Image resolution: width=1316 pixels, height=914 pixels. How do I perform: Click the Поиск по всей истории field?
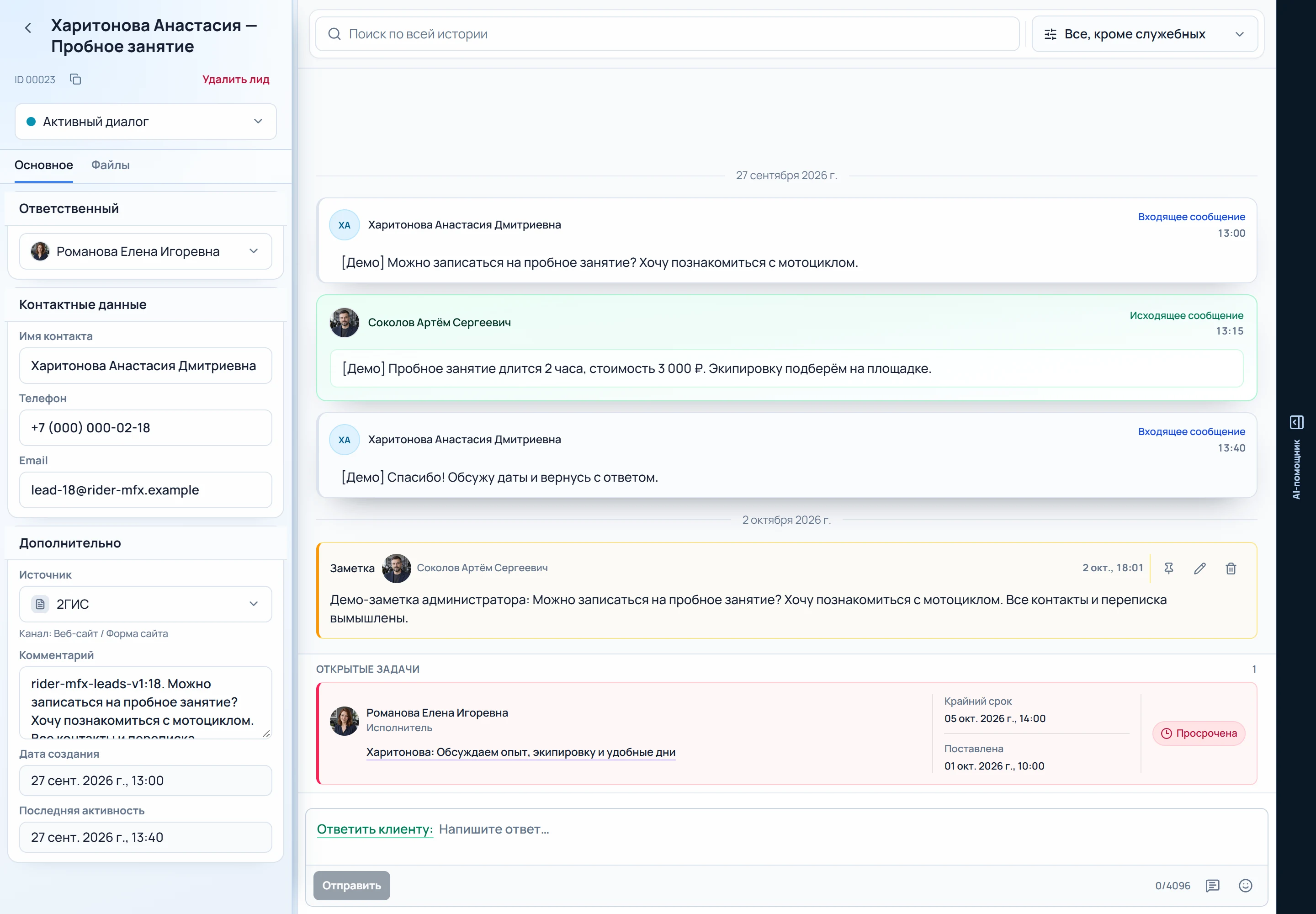pyautogui.click(x=667, y=34)
